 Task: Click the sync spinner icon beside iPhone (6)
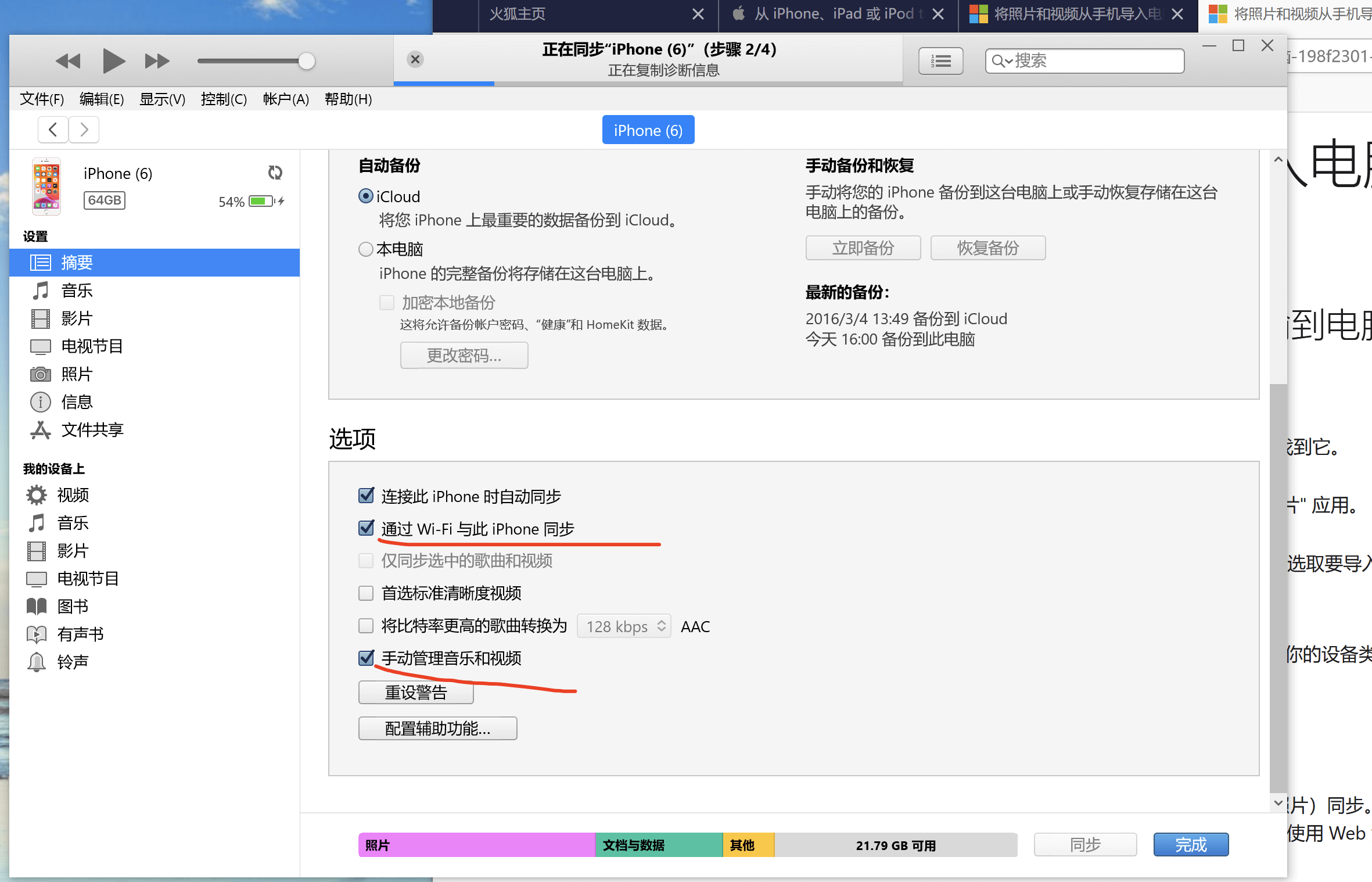[275, 173]
